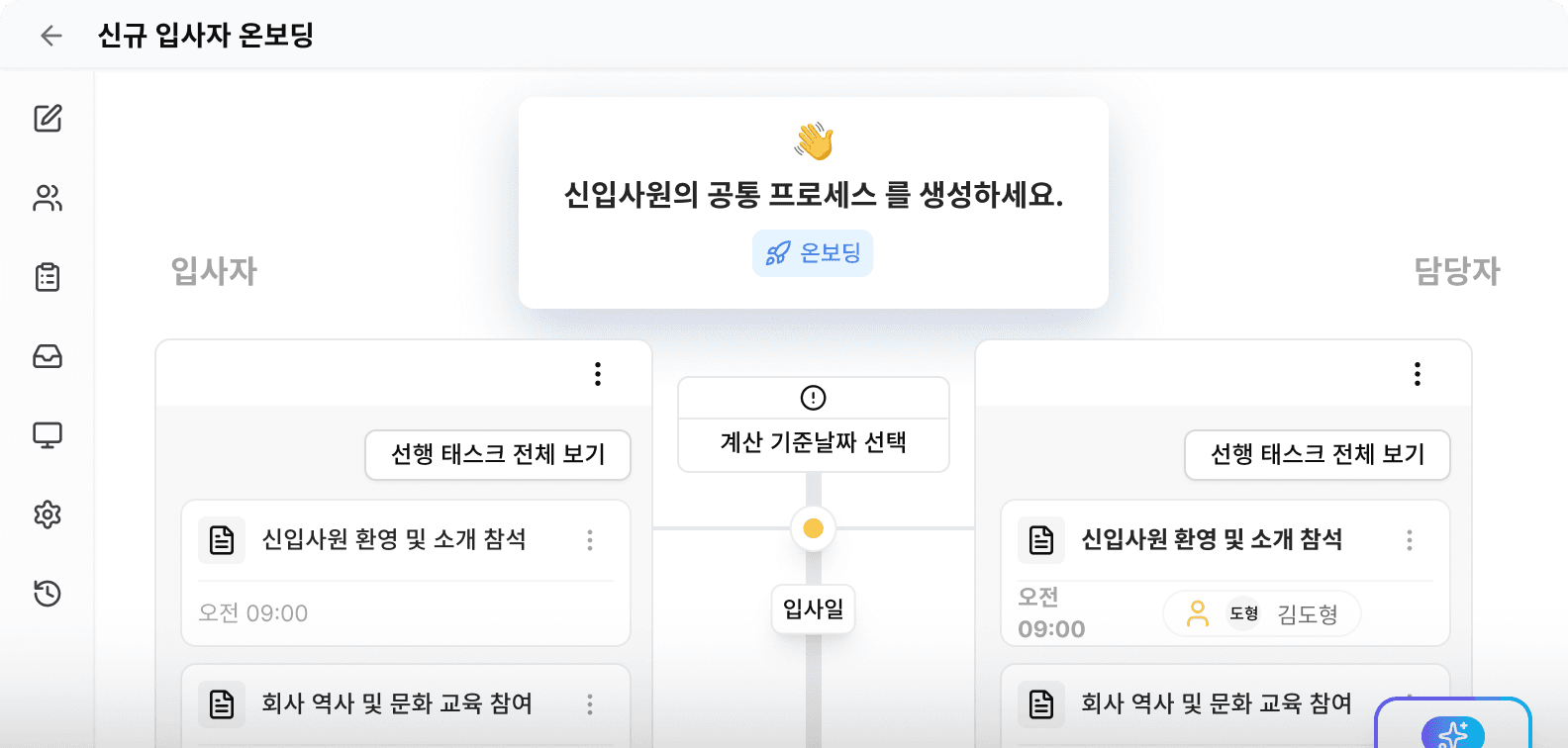Open right panel's three-dot options menu
This screenshot has width=1568, height=748.
click(x=1418, y=374)
